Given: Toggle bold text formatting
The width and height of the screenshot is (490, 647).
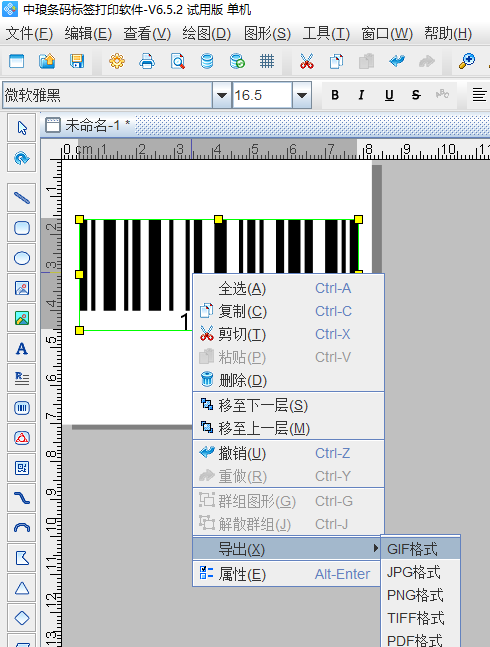Looking at the screenshot, I should tap(335, 95).
